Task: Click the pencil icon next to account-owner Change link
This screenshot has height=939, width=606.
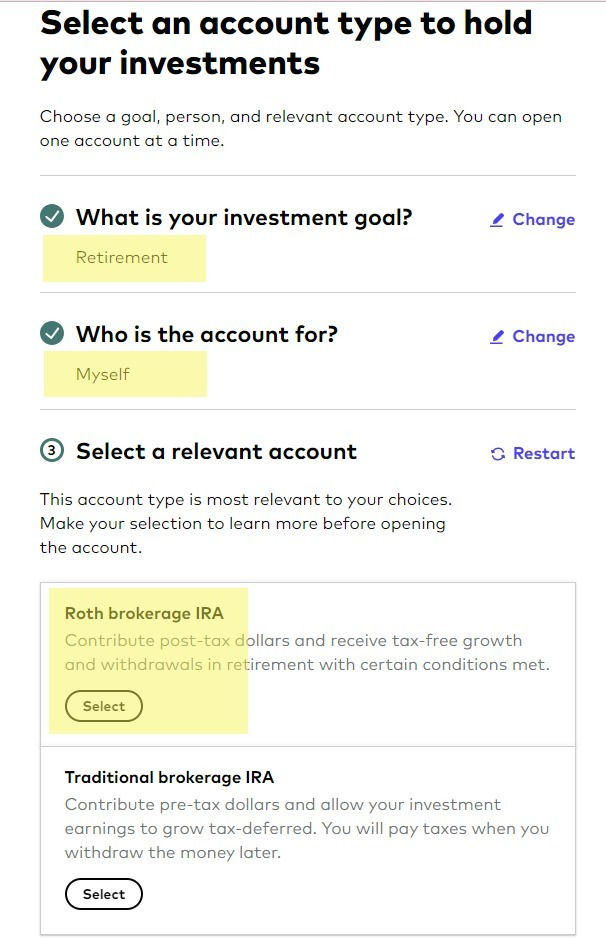Action: coord(498,336)
